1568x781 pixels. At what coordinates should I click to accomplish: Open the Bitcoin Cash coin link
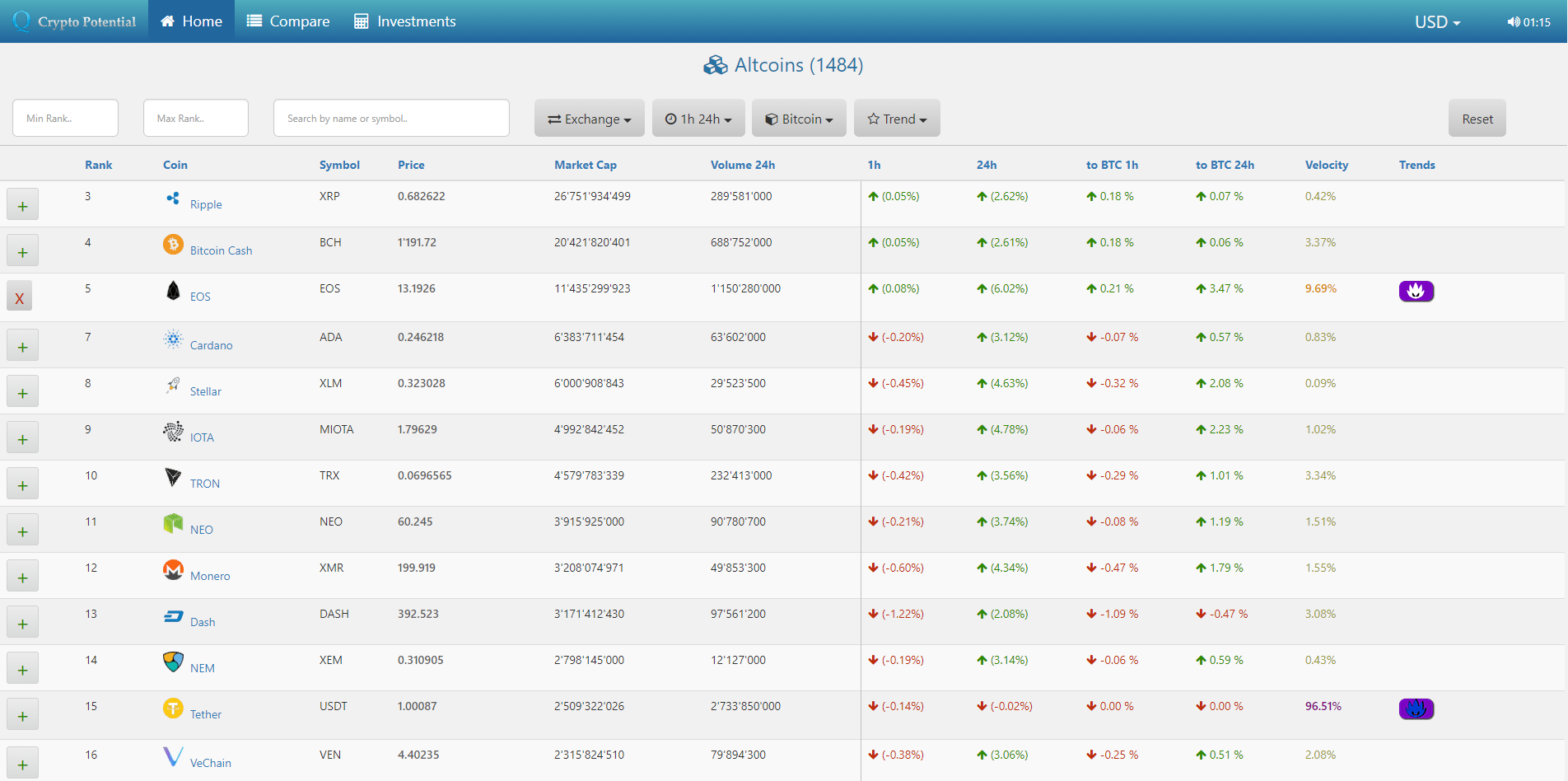[x=221, y=250]
